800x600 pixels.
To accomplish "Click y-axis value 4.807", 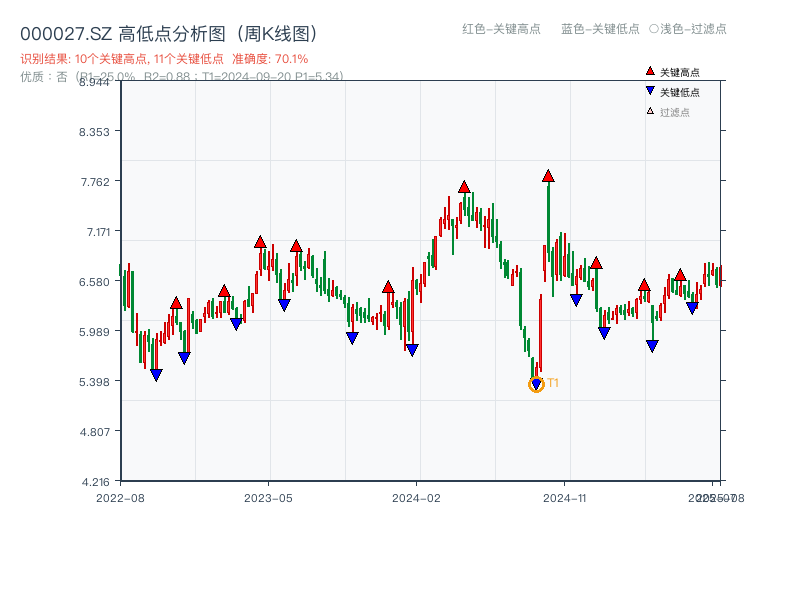I will tap(94, 432).
